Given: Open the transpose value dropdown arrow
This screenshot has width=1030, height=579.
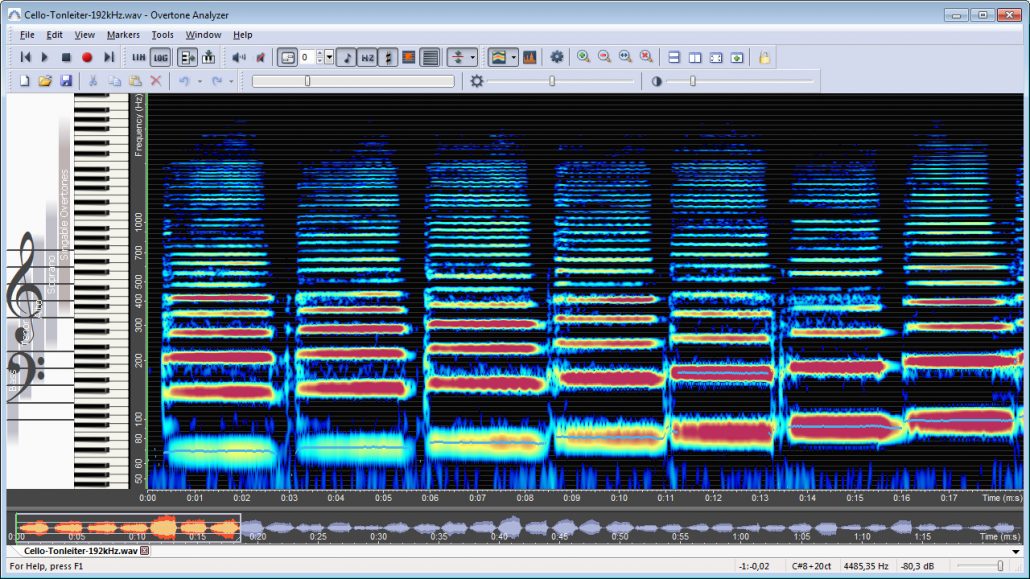Looking at the screenshot, I should click(327, 57).
